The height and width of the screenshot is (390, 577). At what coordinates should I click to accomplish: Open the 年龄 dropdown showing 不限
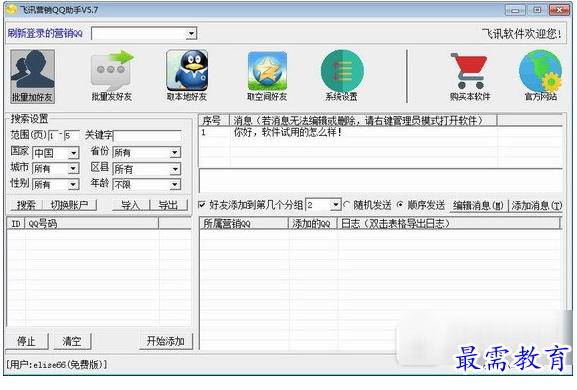coord(175,184)
